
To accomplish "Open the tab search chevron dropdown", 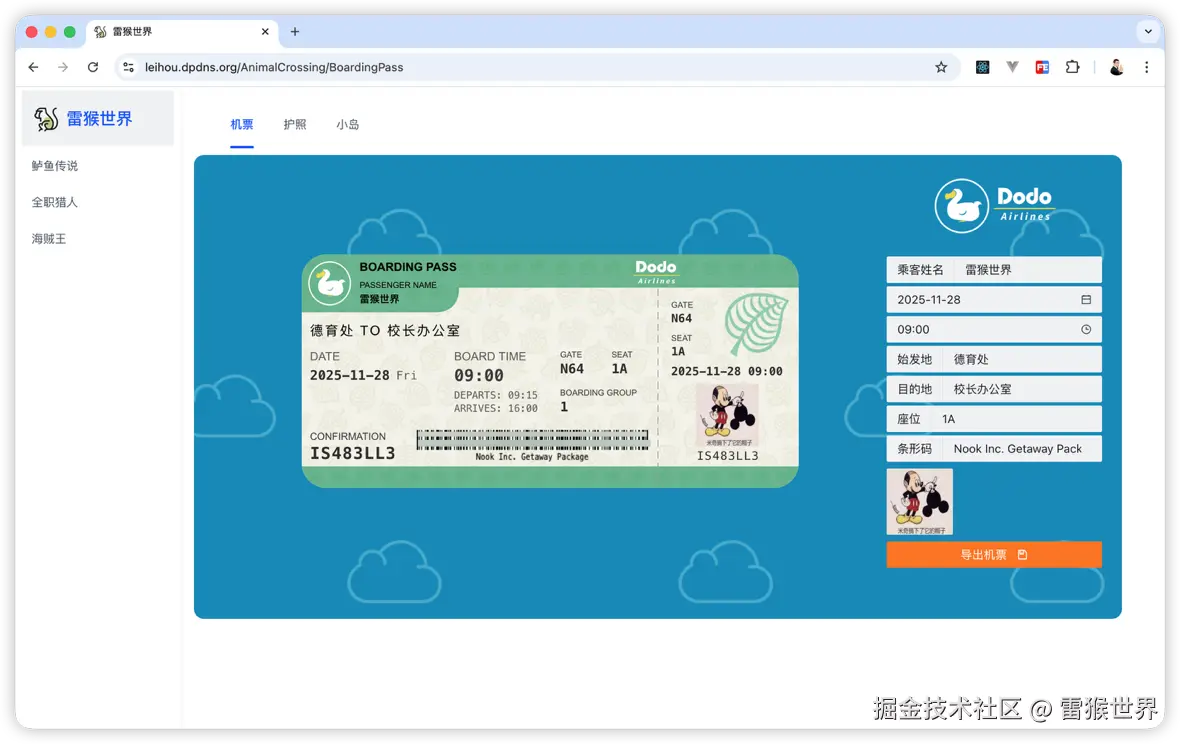I will (x=1147, y=31).
